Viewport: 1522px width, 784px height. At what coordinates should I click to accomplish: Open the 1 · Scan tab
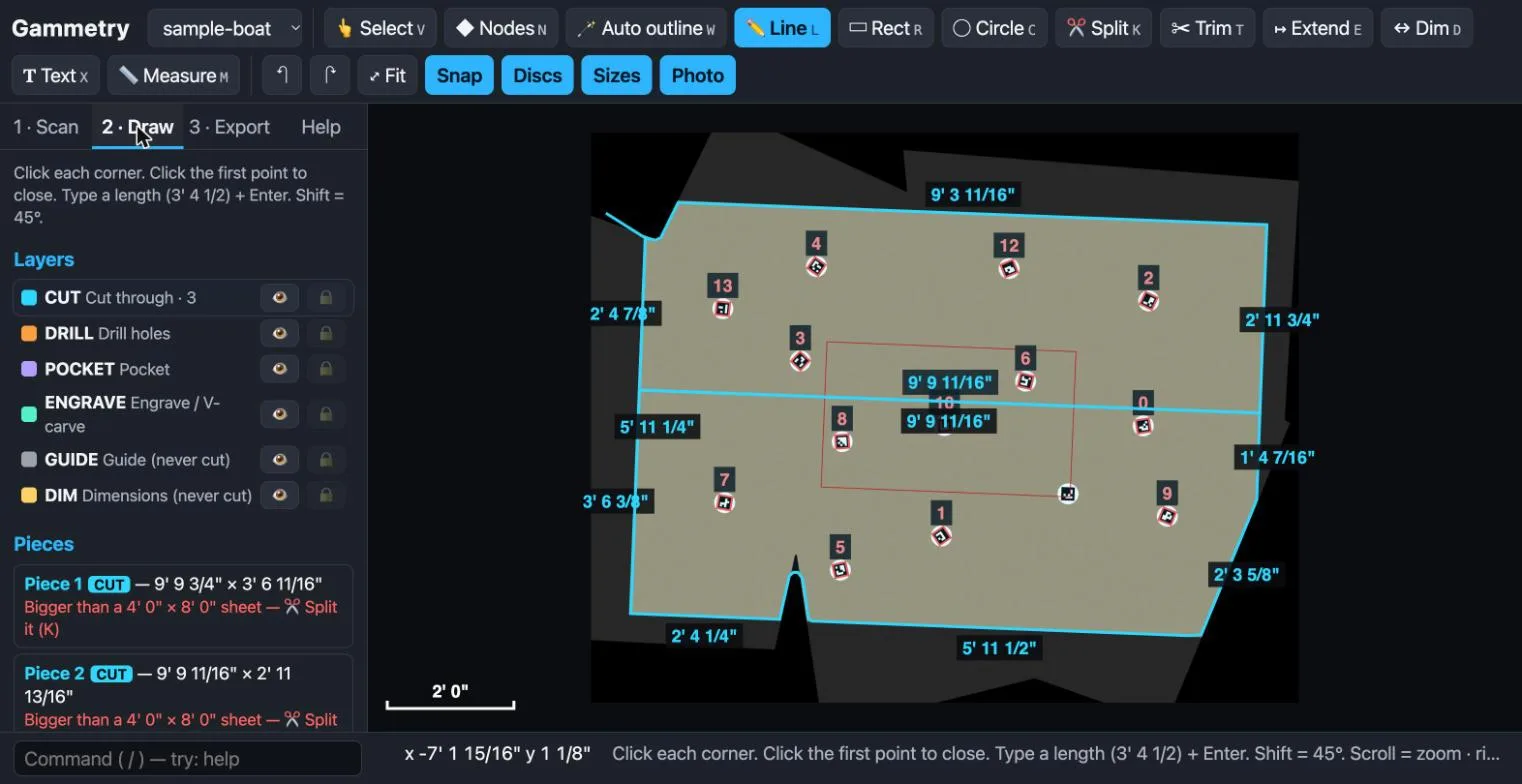point(46,127)
